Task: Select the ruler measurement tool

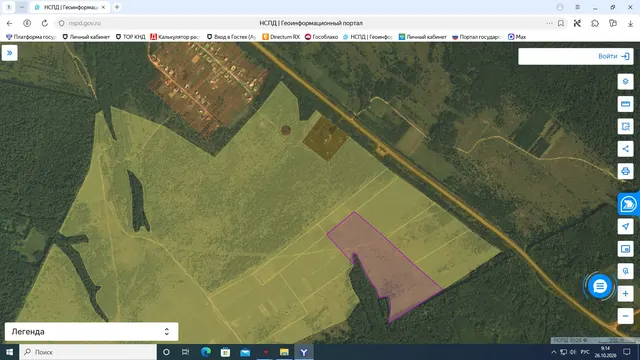Action: point(625,104)
